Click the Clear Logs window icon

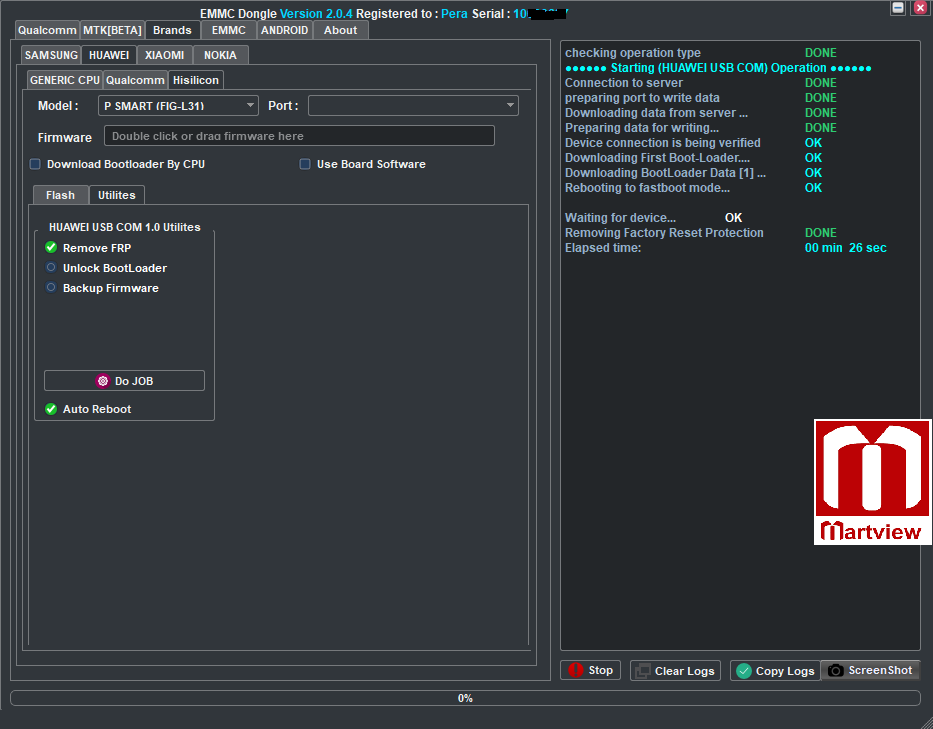pyautogui.click(x=643, y=671)
